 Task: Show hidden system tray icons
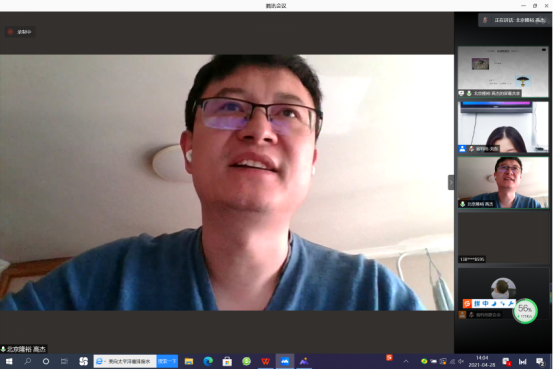click(x=406, y=361)
